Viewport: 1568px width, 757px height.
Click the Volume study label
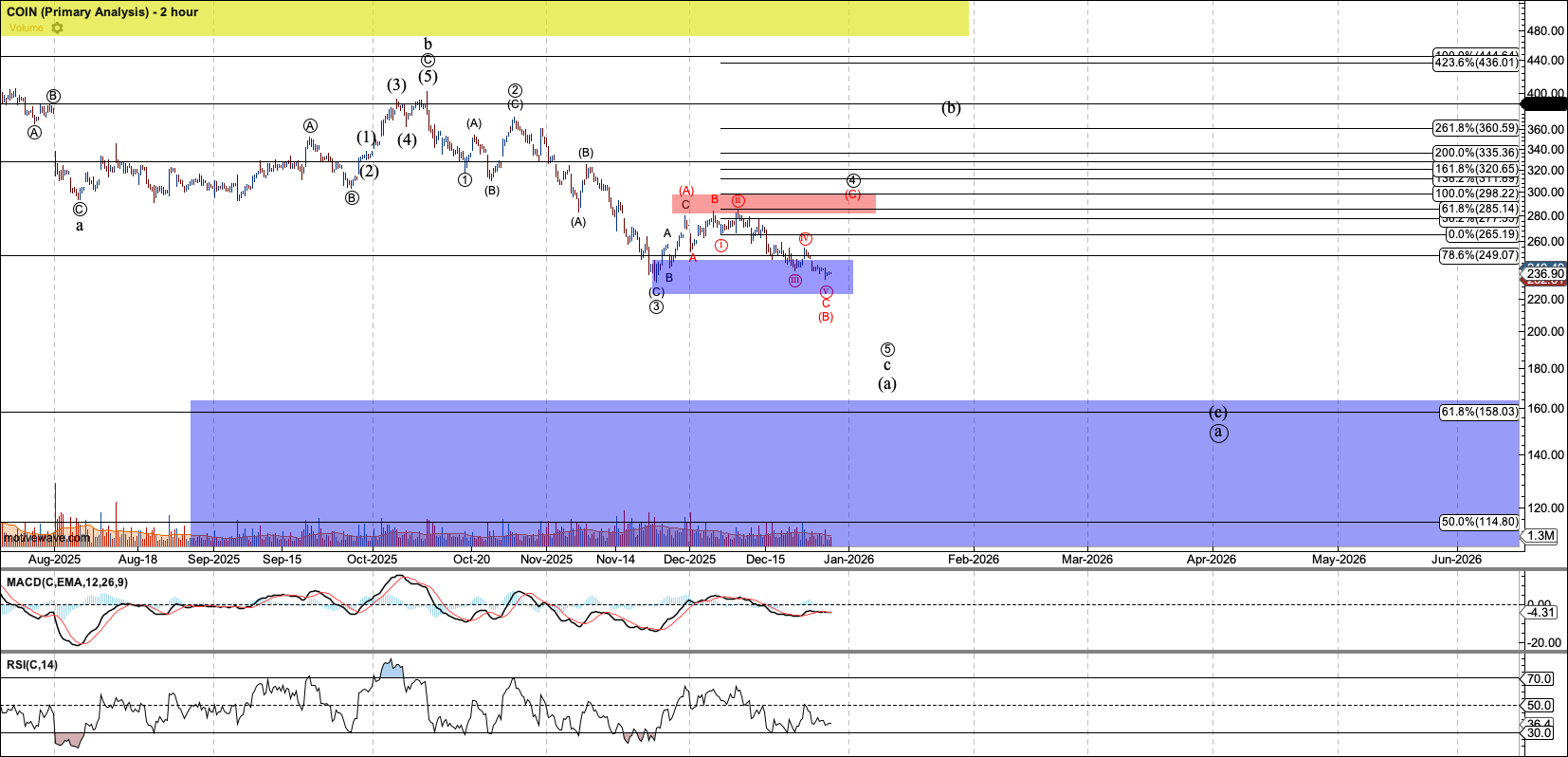(x=26, y=28)
